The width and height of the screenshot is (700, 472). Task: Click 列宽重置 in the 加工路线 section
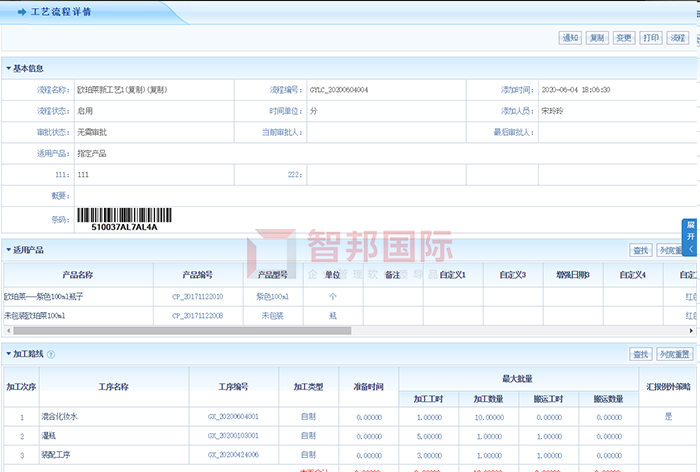(674, 355)
